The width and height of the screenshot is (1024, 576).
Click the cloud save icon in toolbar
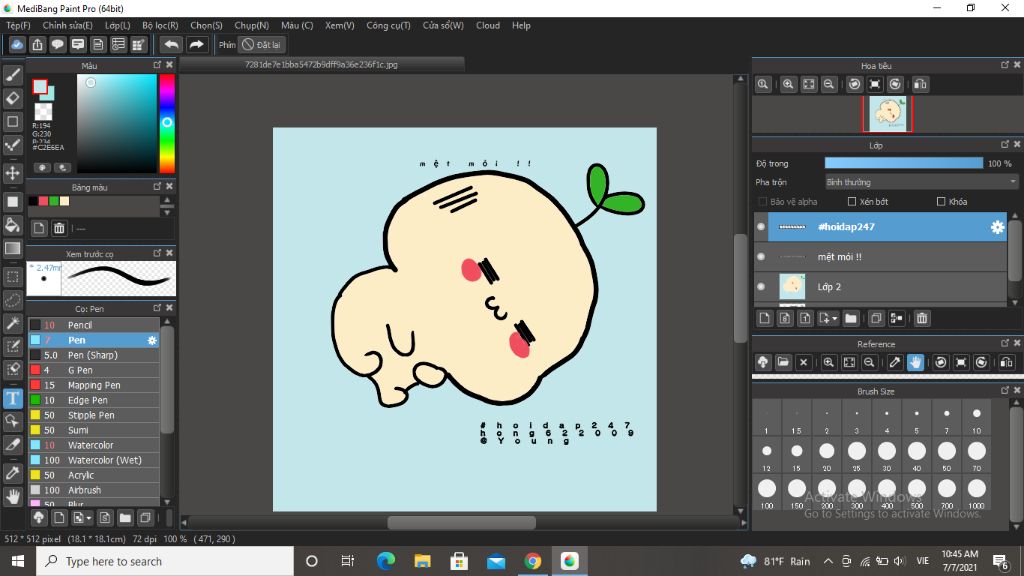tap(17, 44)
